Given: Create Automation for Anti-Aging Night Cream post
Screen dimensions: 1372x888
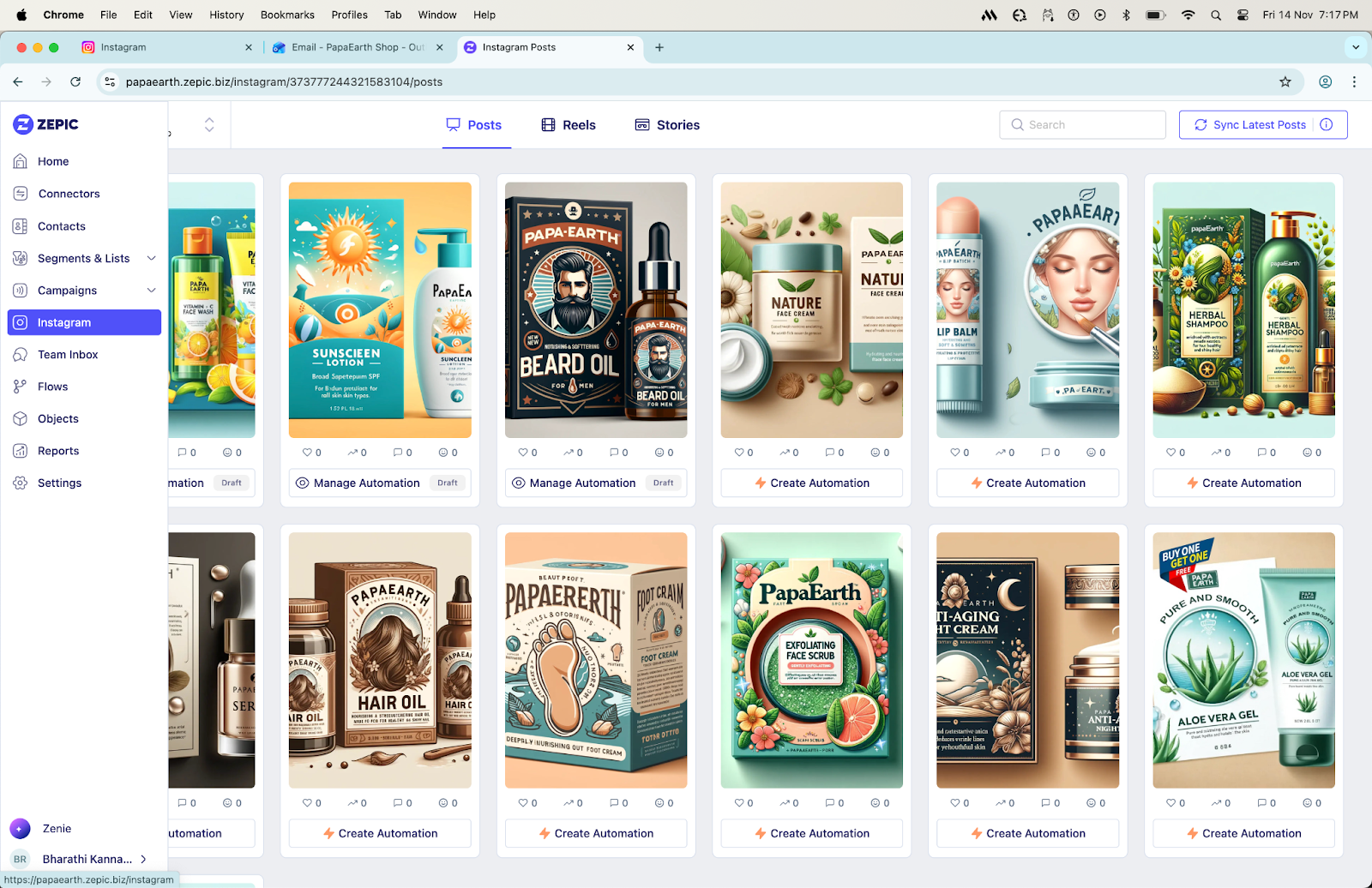Looking at the screenshot, I should point(1028,833).
